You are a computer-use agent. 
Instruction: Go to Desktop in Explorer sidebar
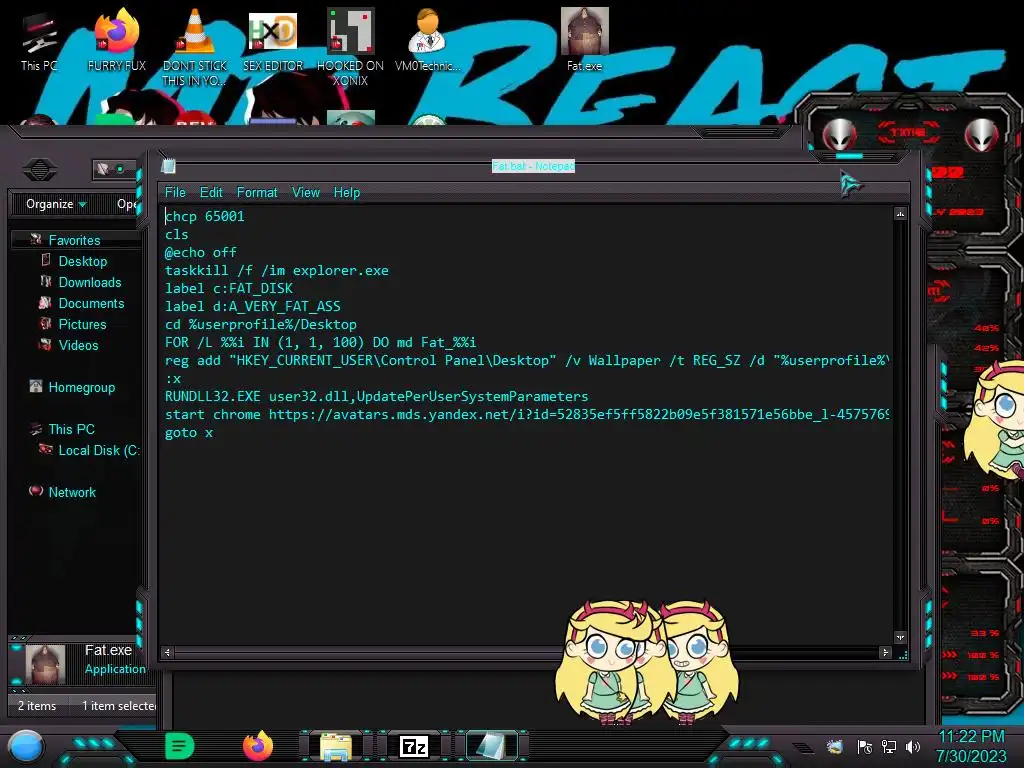[83, 261]
